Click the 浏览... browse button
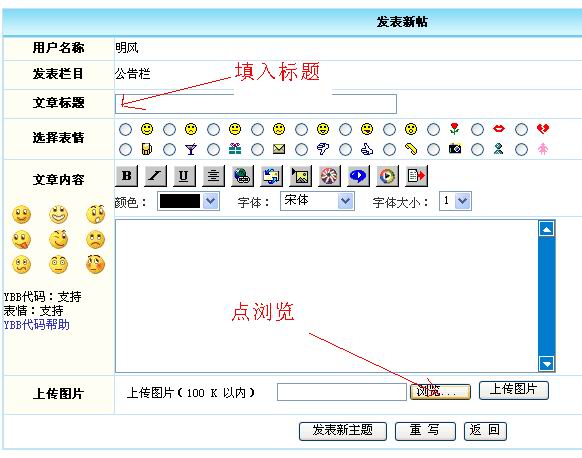 click(x=440, y=392)
